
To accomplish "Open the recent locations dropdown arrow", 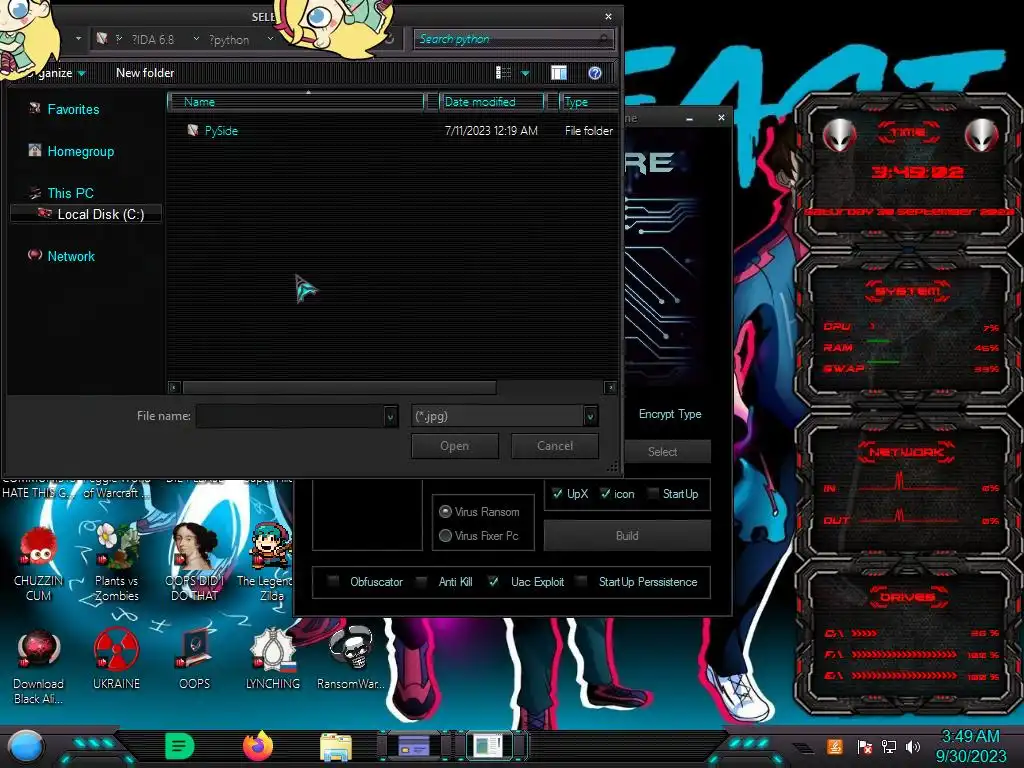I will 78,39.
